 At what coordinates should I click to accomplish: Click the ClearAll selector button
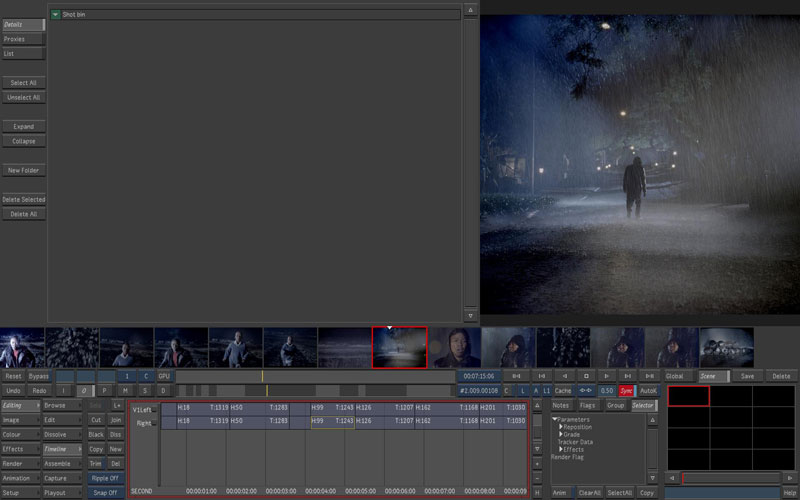[589, 493]
